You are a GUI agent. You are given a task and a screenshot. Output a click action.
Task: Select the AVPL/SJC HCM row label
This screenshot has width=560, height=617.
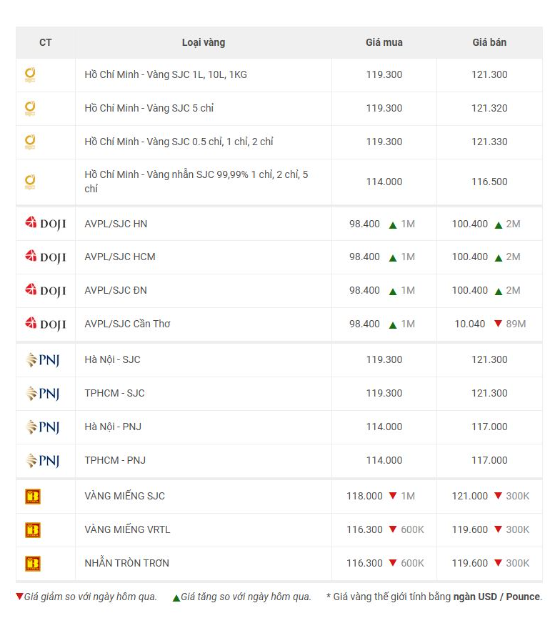coord(120,257)
